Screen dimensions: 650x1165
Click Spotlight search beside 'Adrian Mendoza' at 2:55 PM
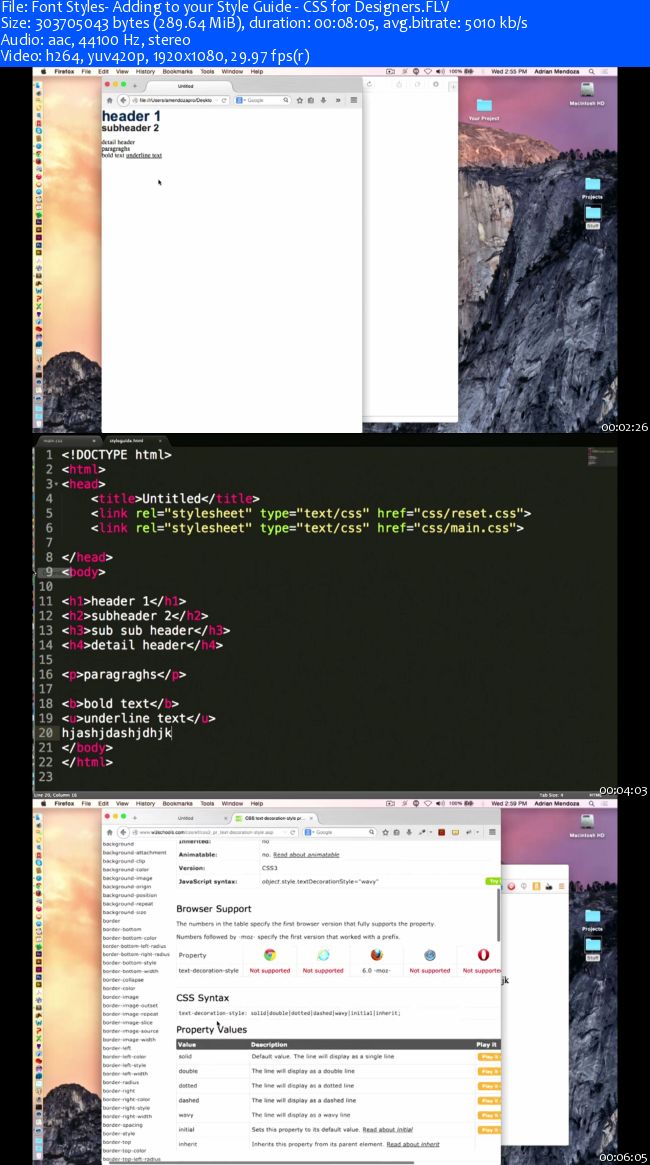coord(592,71)
